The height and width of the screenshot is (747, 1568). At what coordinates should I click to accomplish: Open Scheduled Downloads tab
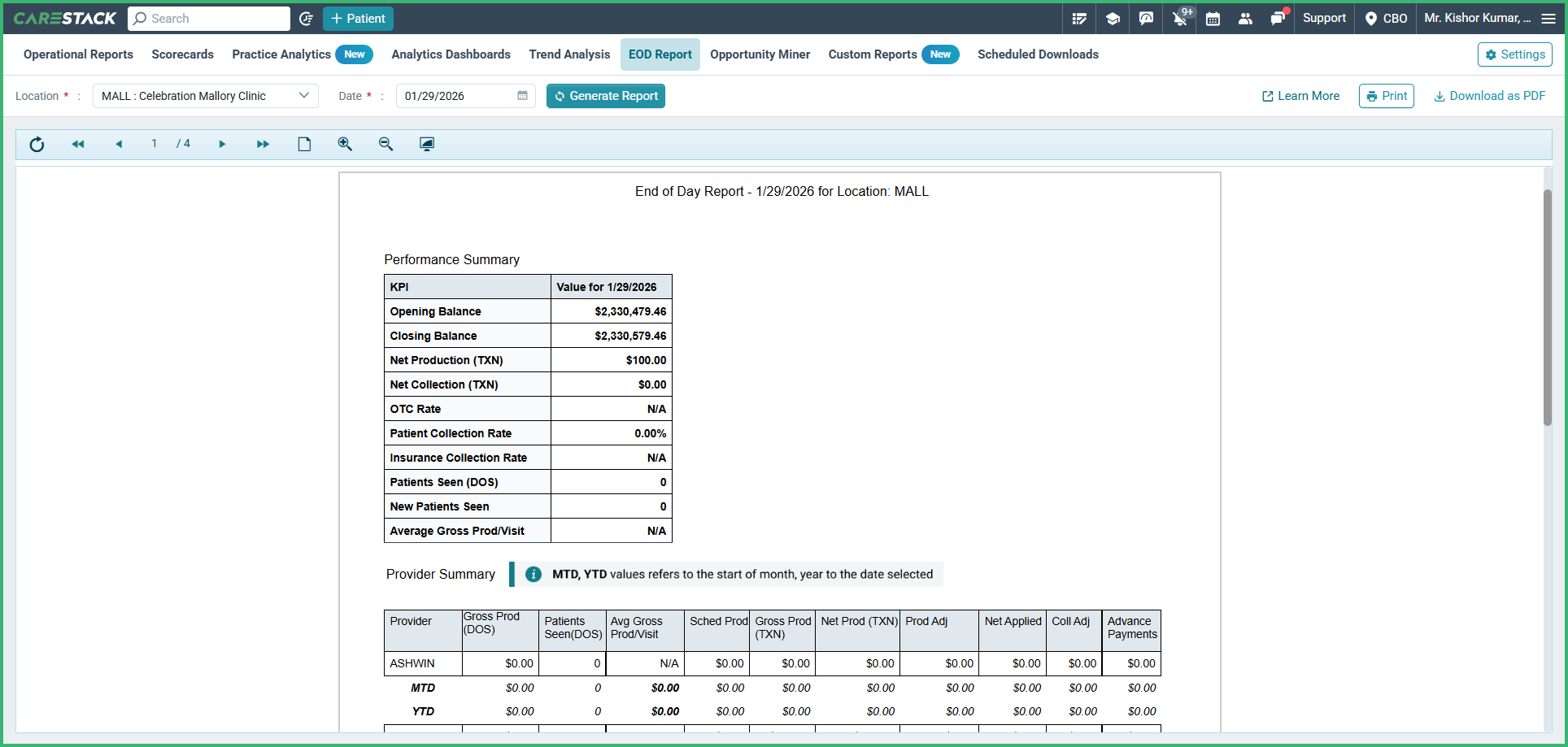point(1038,54)
